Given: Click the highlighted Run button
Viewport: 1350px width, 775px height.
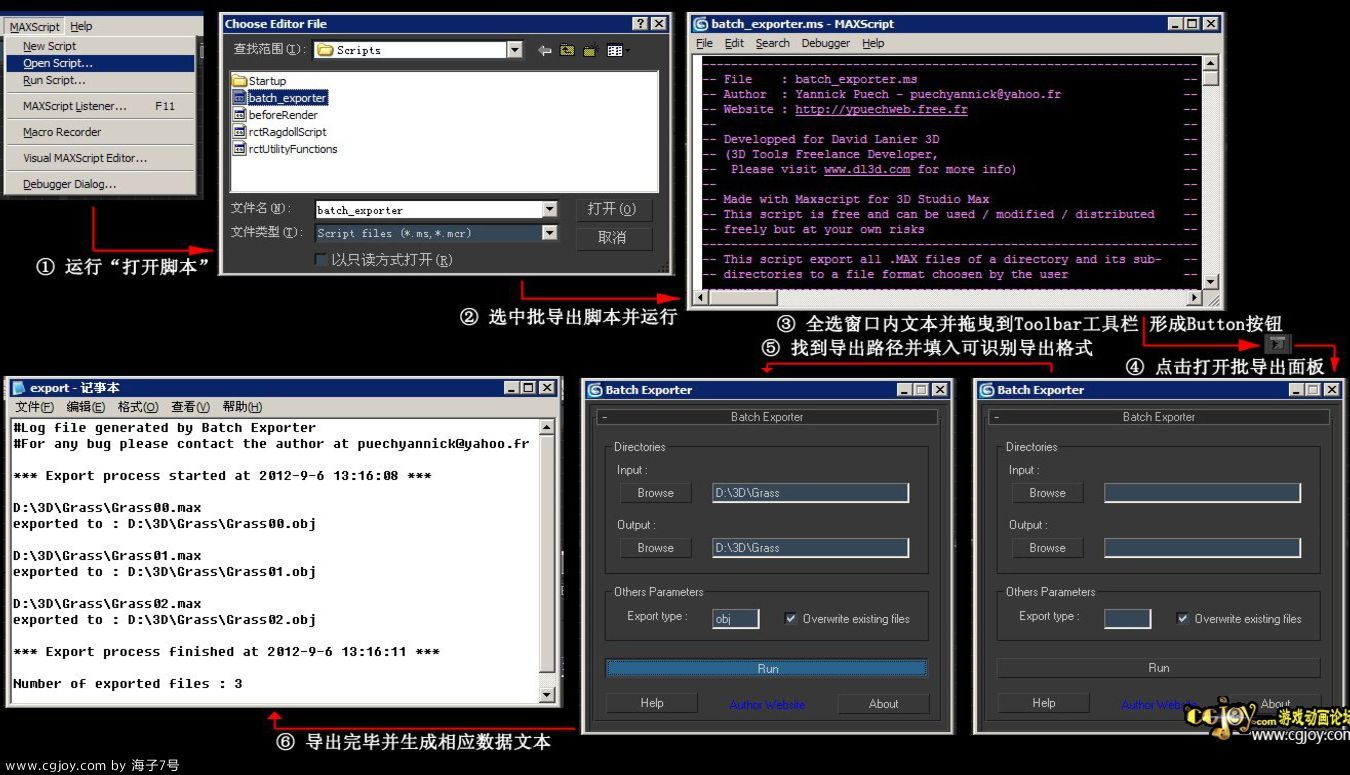Looking at the screenshot, I should [x=767, y=668].
